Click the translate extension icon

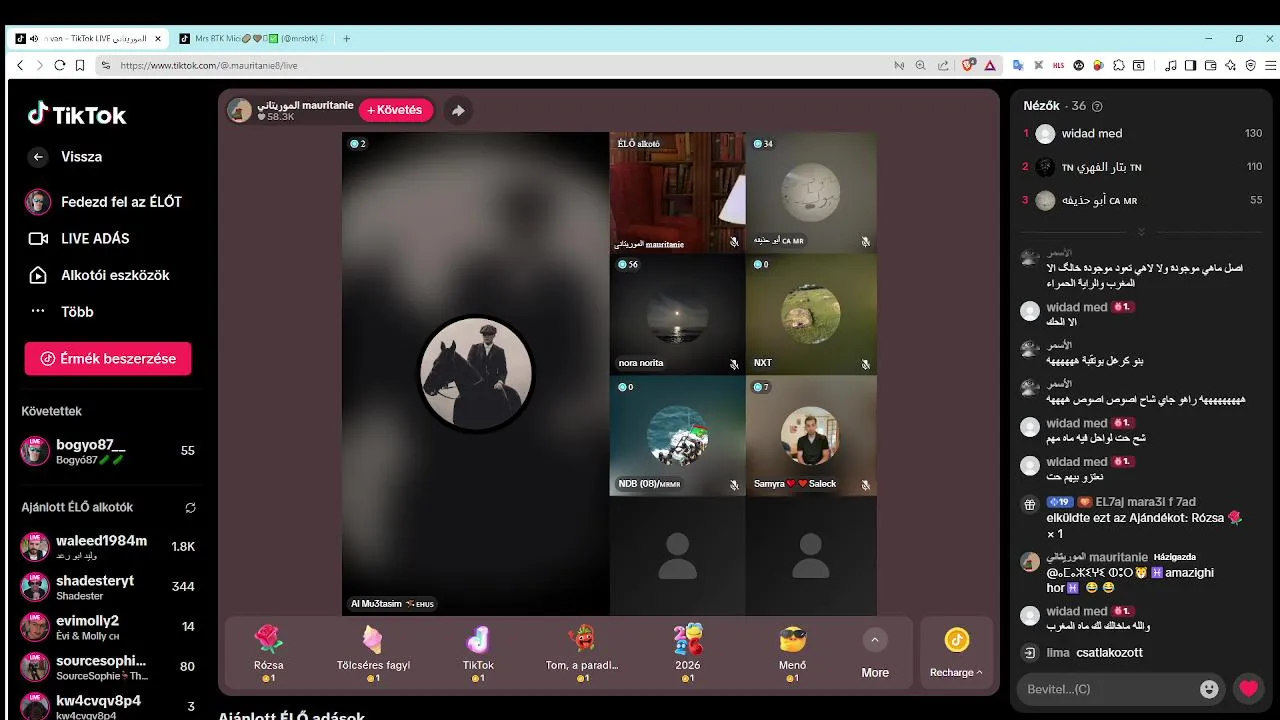coord(1018,65)
